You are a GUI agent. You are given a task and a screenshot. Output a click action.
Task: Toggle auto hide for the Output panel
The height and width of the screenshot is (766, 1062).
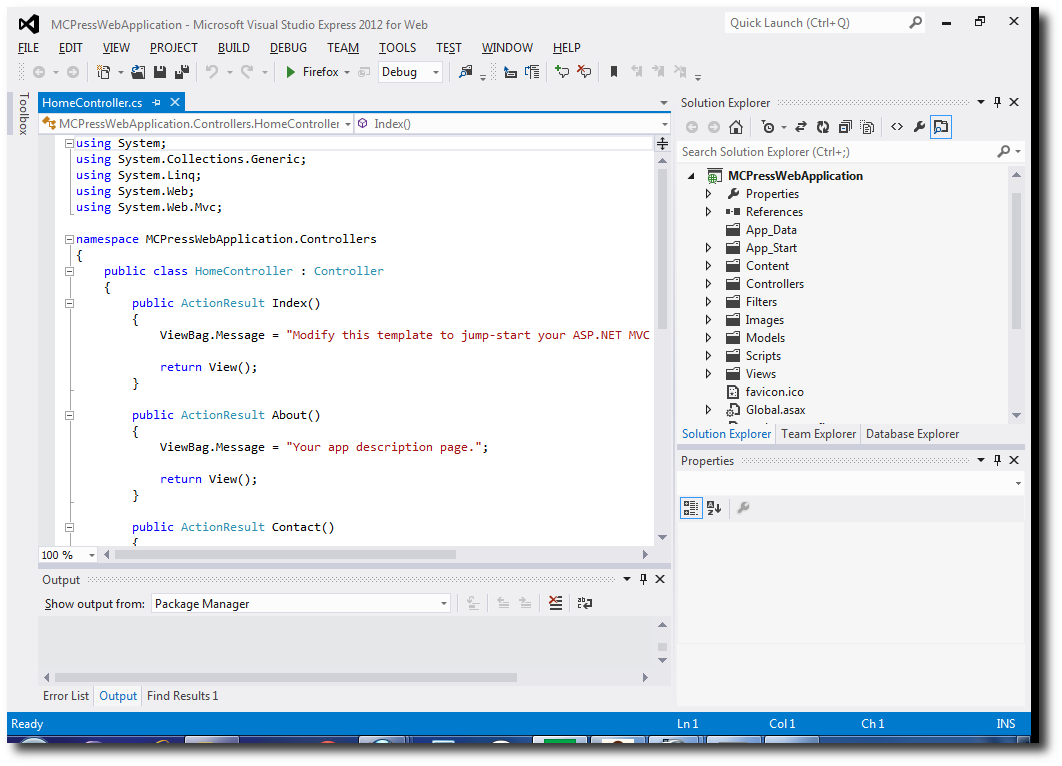coord(643,579)
